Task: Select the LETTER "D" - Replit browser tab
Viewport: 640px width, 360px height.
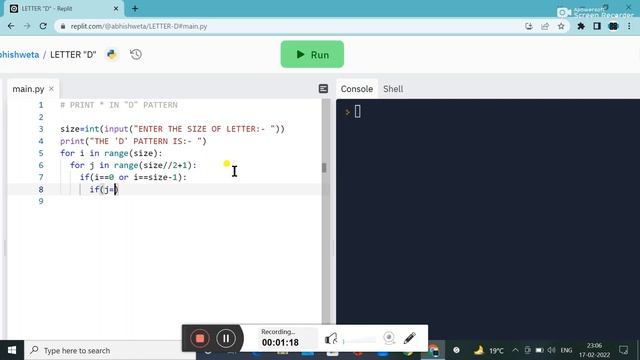Action: click(63, 9)
